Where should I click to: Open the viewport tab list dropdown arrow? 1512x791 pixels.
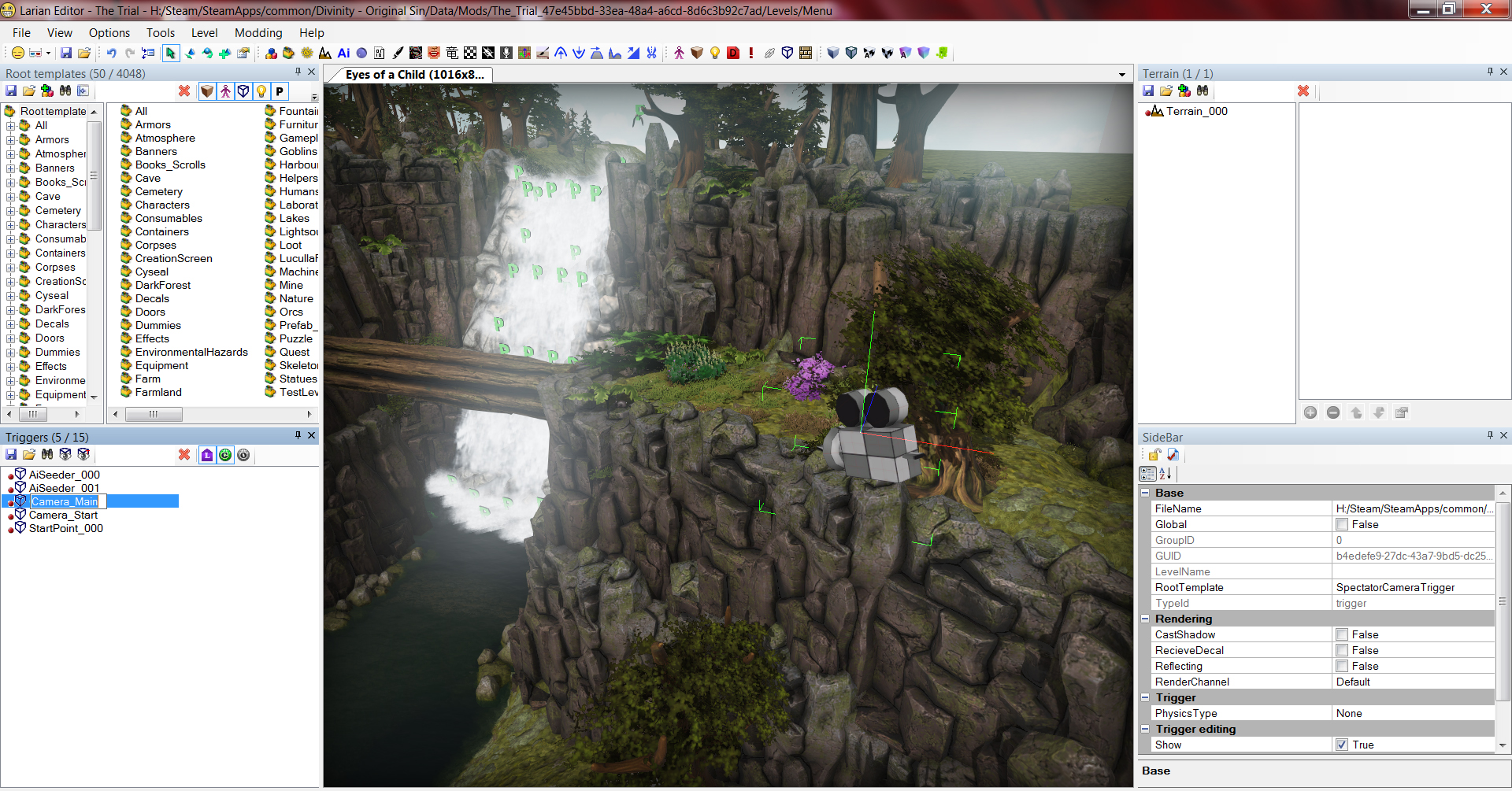pyautogui.click(x=1122, y=75)
